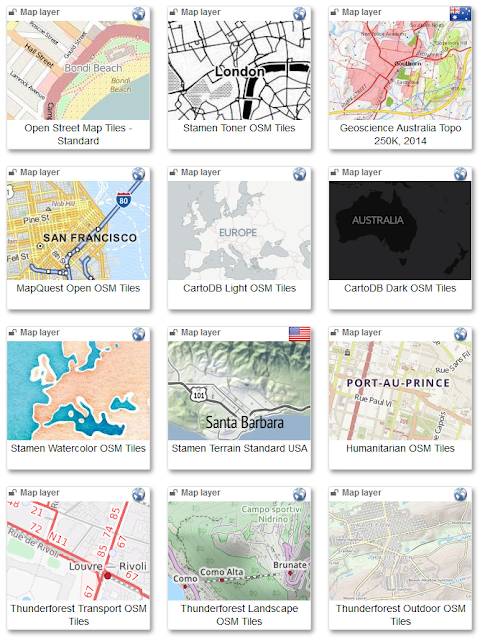Select Stamen Watercolor OSM Tiles title
The height and width of the screenshot is (640, 485).
click(x=78, y=448)
